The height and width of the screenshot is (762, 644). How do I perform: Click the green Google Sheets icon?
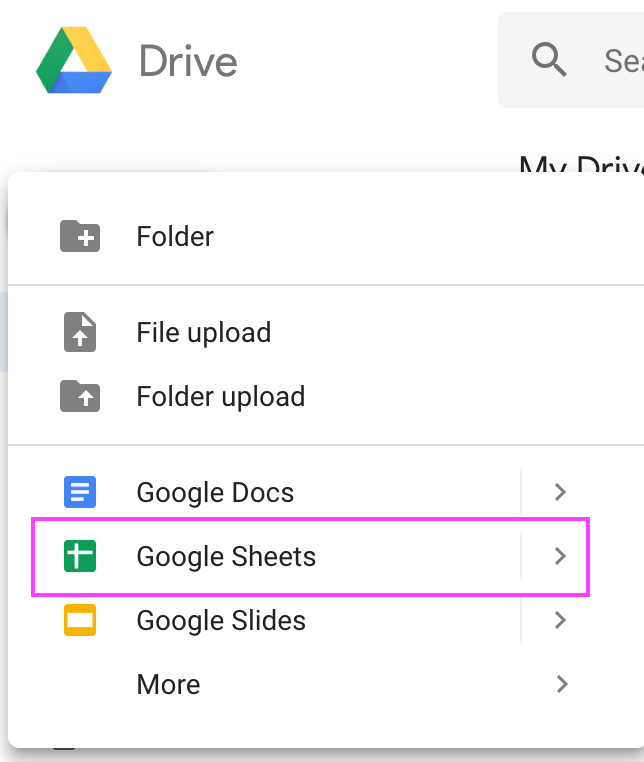(x=80, y=556)
